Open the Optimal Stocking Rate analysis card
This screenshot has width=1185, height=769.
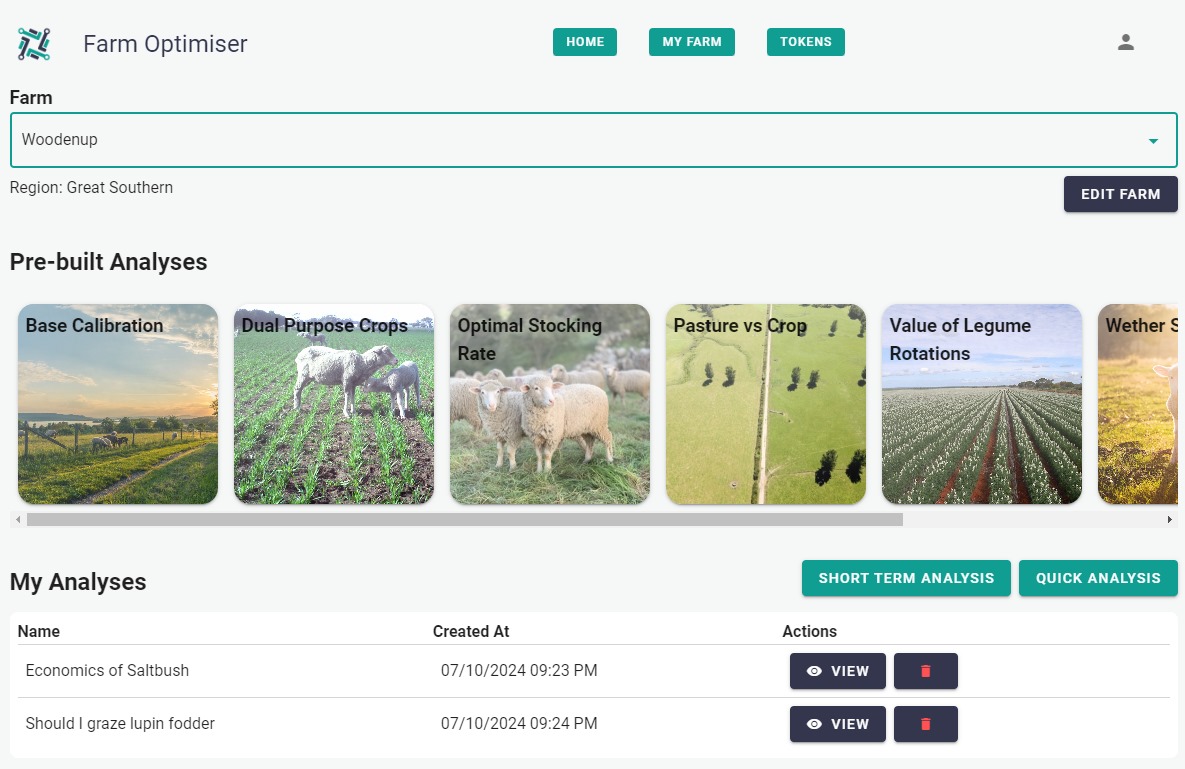point(549,404)
